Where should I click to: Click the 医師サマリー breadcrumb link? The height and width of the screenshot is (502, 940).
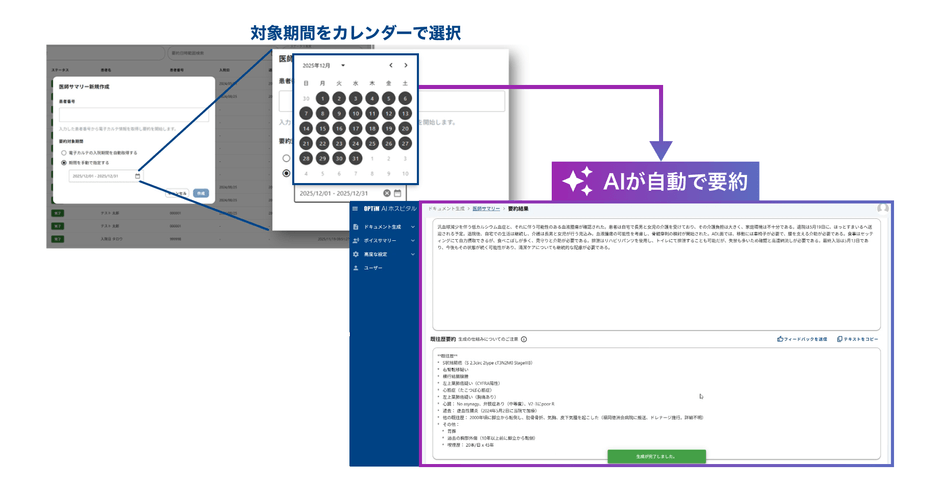[x=486, y=209]
